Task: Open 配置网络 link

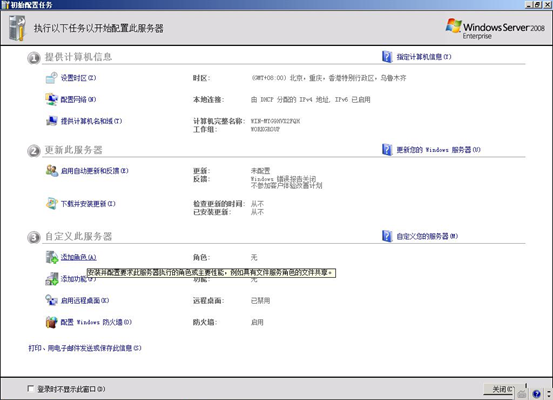Action: pyautogui.click(x=78, y=99)
